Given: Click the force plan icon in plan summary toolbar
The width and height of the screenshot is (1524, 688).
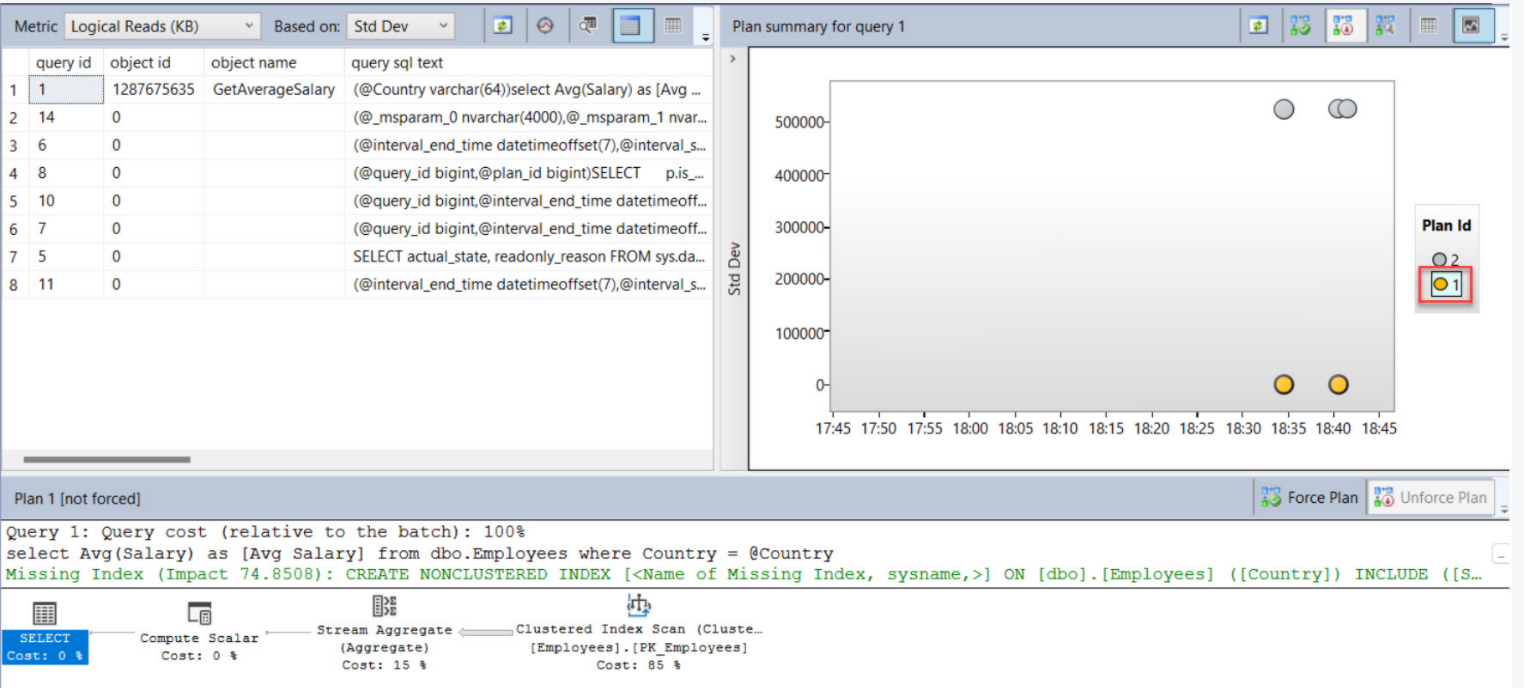Looking at the screenshot, I should point(1300,27).
